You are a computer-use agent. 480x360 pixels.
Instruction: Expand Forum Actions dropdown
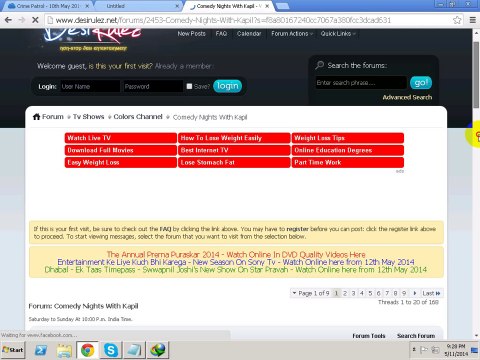pos(292,34)
